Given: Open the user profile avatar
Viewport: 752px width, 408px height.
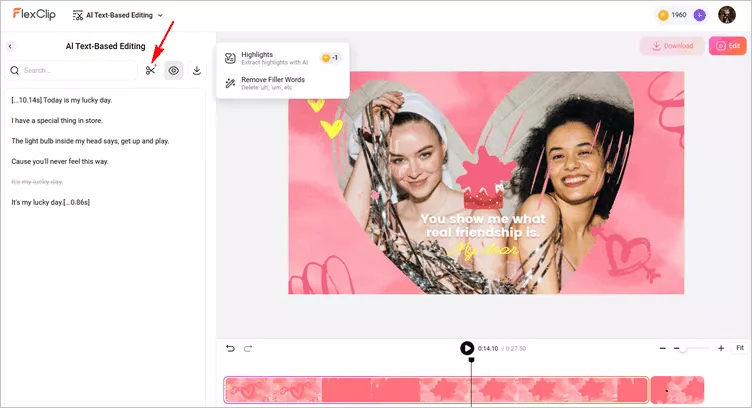Looking at the screenshot, I should click(x=726, y=15).
